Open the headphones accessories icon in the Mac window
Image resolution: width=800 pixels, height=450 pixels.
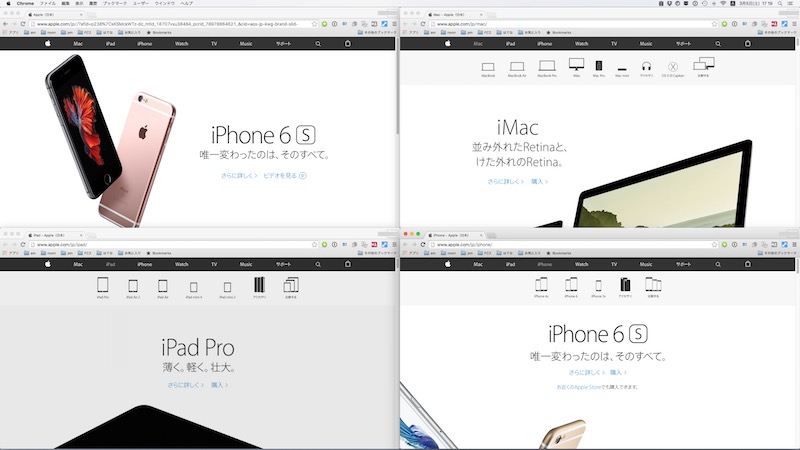[646, 69]
